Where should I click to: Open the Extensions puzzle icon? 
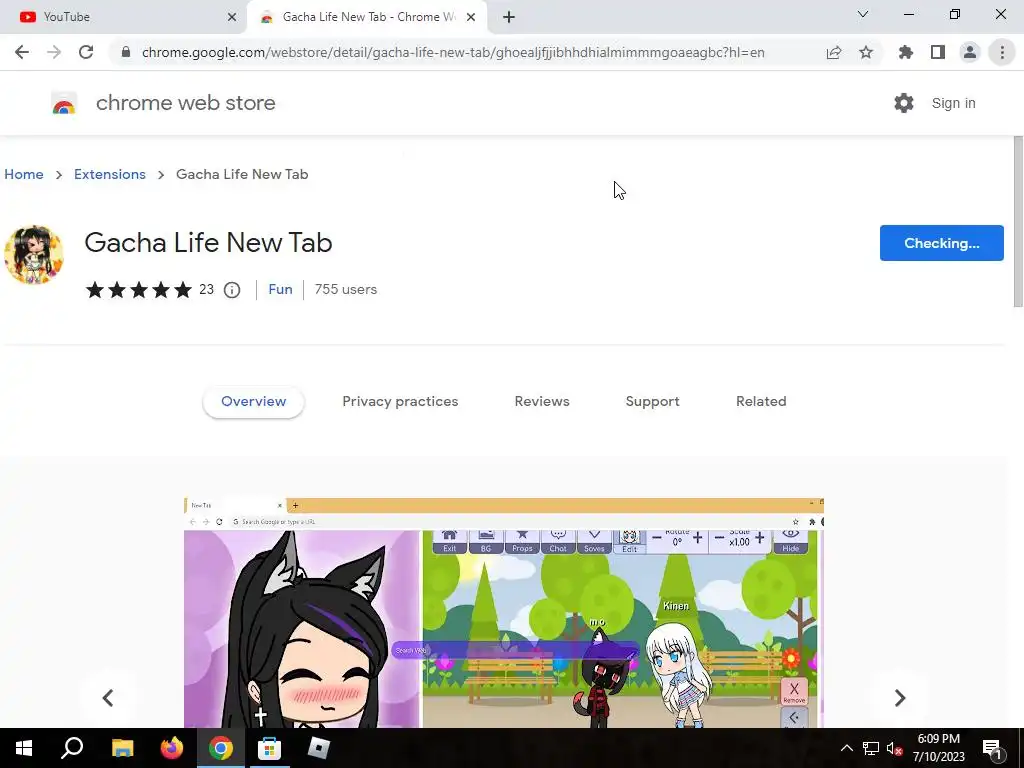[905, 52]
